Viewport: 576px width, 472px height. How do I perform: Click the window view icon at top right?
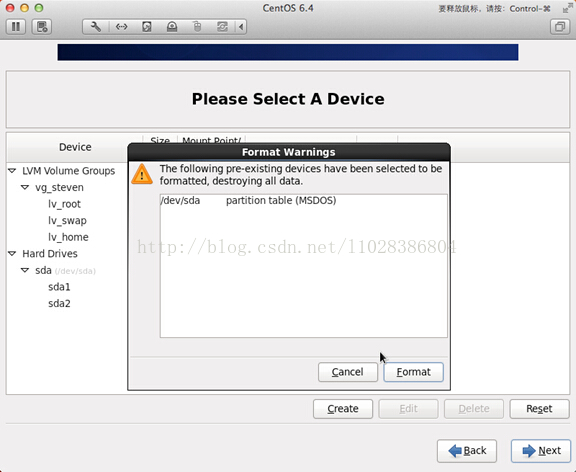pyautogui.click(x=560, y=27)
